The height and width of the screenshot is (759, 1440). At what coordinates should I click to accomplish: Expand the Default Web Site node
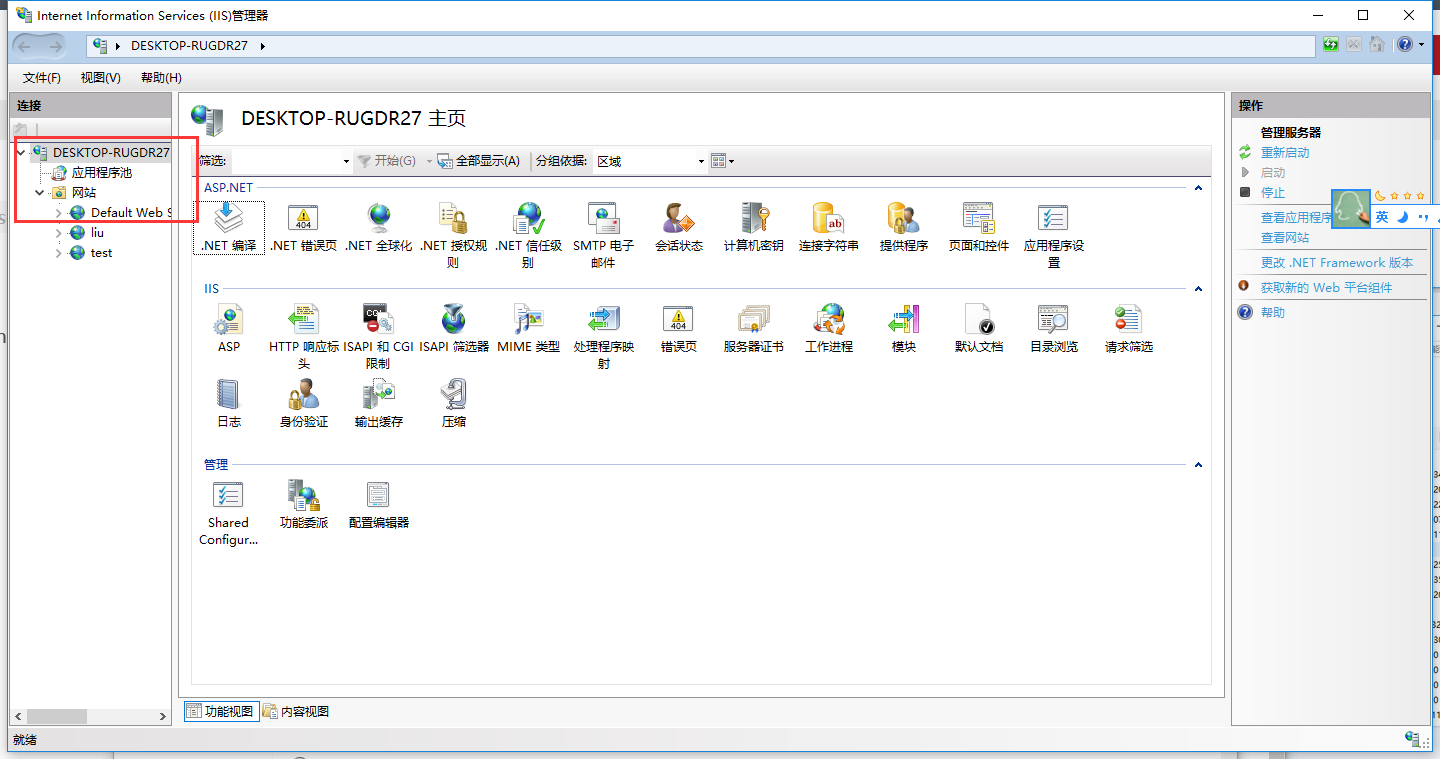(x=59, y=213)
